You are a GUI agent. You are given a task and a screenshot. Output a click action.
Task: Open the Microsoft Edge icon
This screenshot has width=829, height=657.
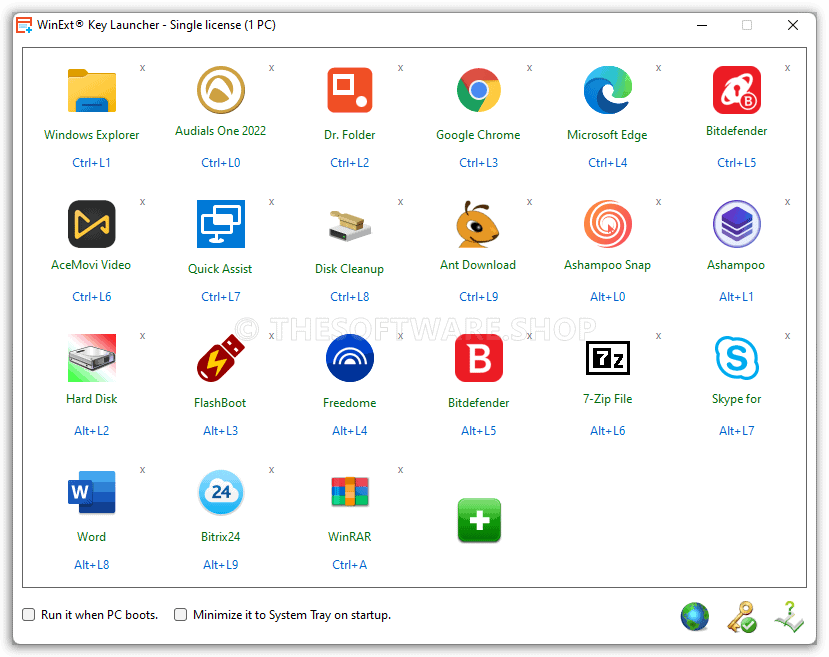[x=607, y=90]
